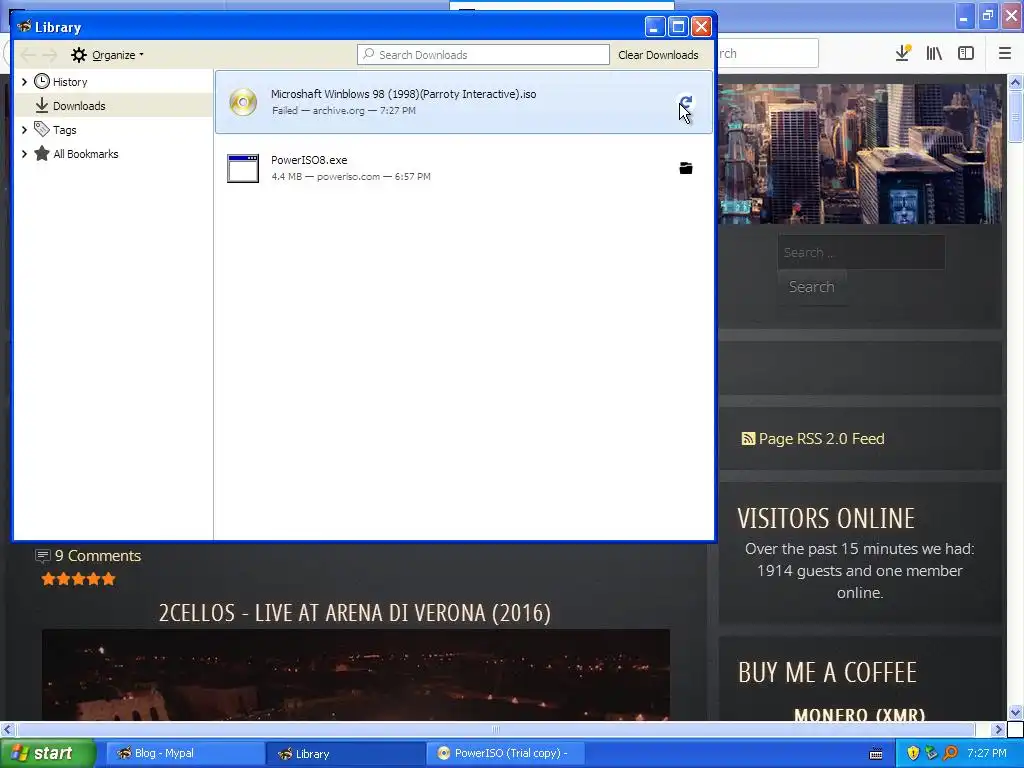Focus the Search Downloads field

click(483, 55)
